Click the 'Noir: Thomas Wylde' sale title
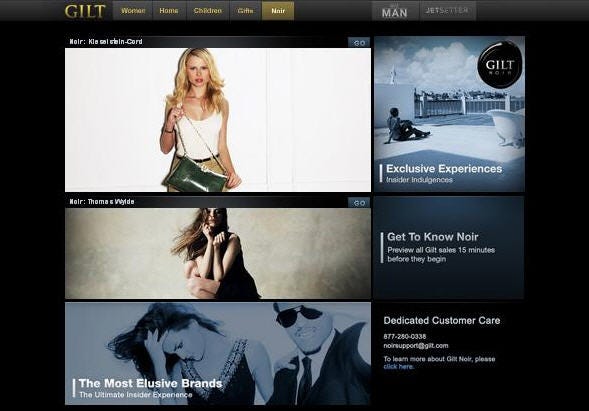 (102, 202)
